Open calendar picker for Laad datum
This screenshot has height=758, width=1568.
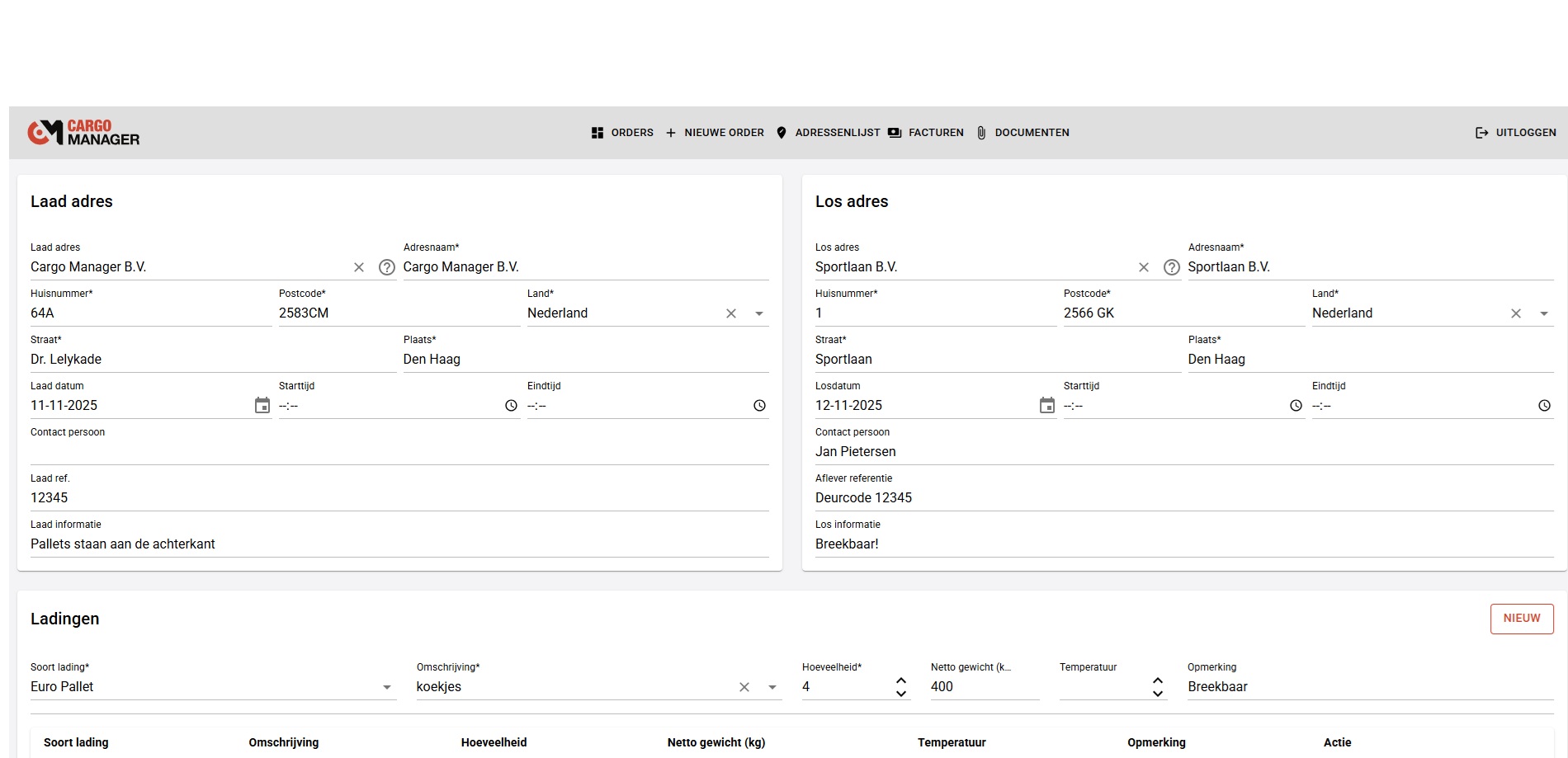(262, 405)
